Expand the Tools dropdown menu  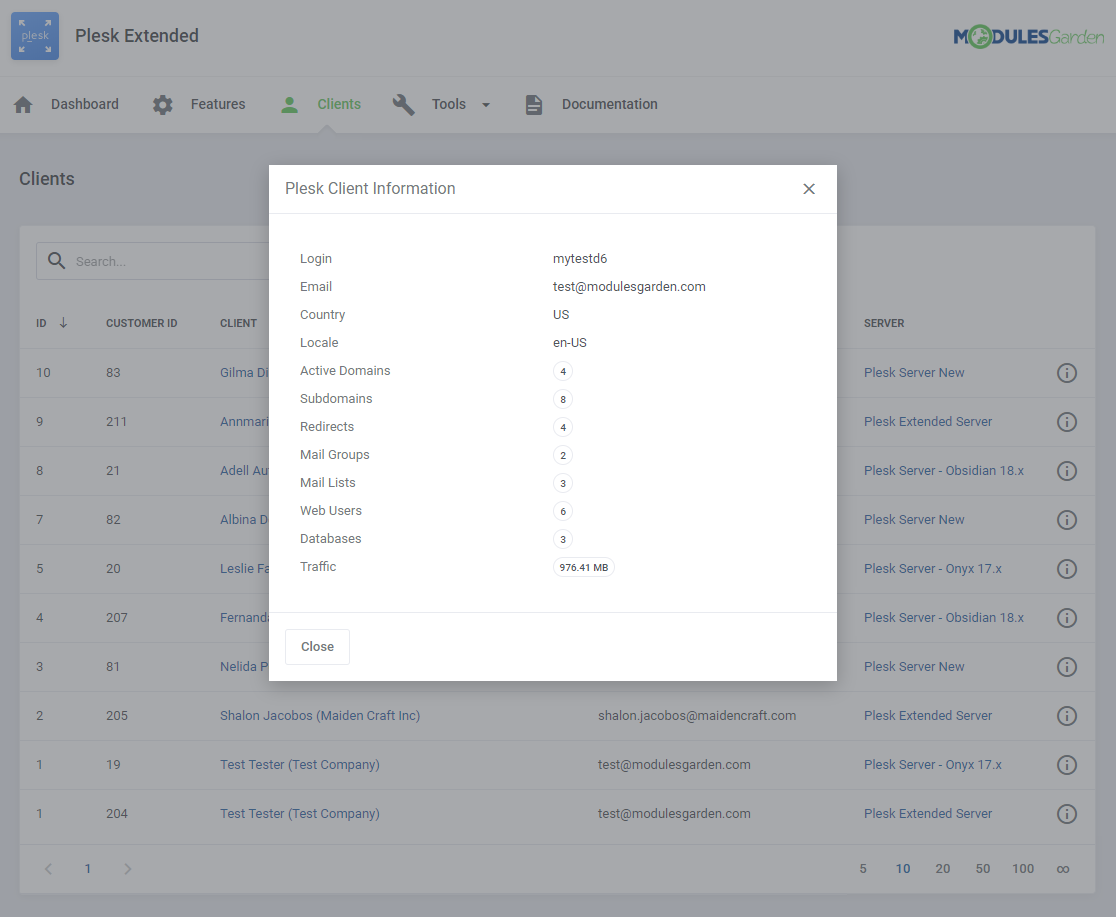tap(486, 104)
